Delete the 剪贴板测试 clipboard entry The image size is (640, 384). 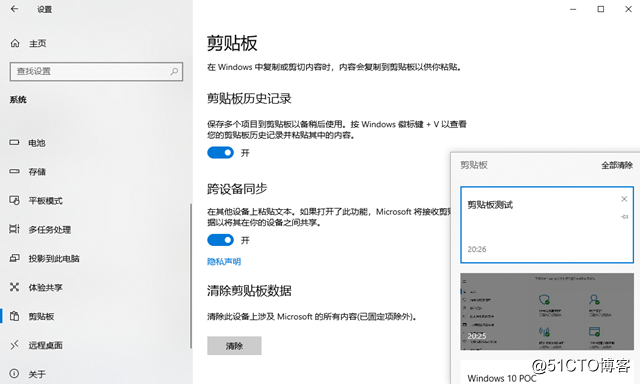624,199
